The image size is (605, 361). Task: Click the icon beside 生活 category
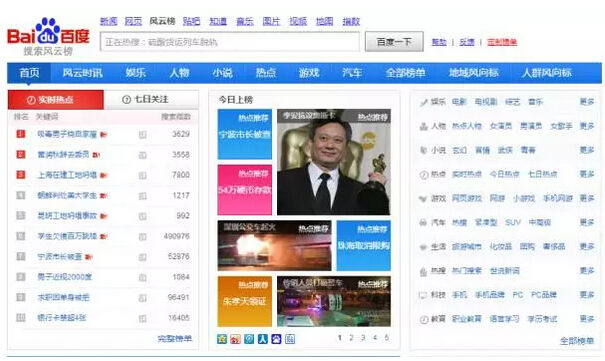click(424, 247)
